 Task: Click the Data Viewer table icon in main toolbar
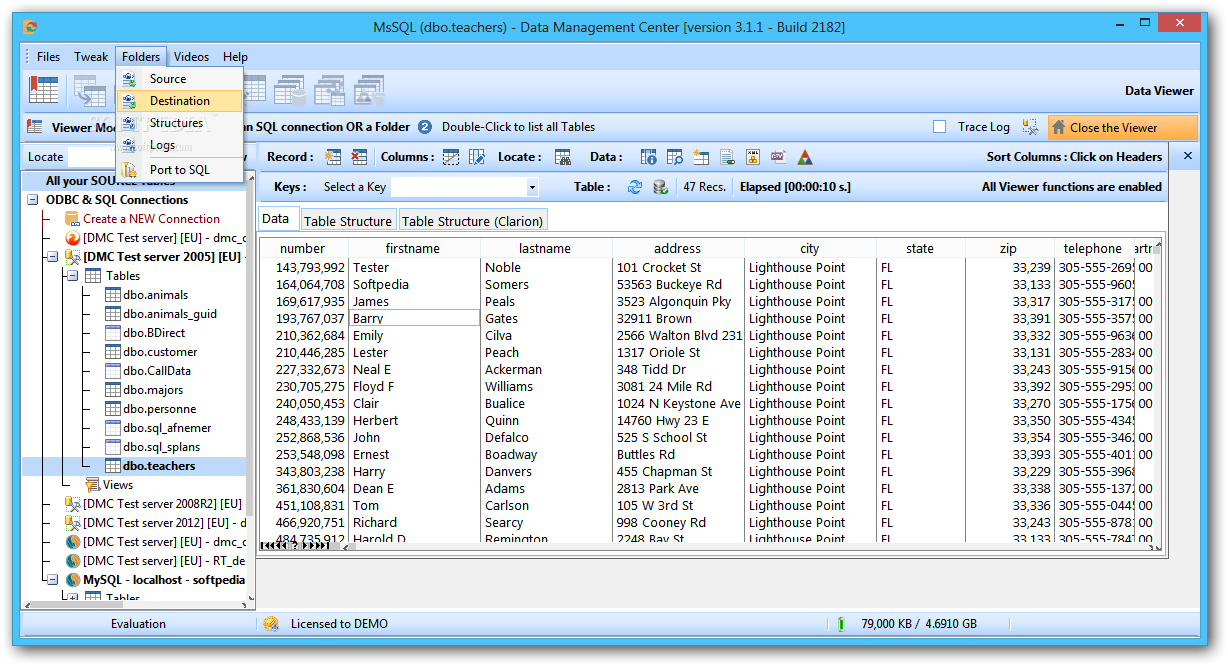[x=44, y=90]
